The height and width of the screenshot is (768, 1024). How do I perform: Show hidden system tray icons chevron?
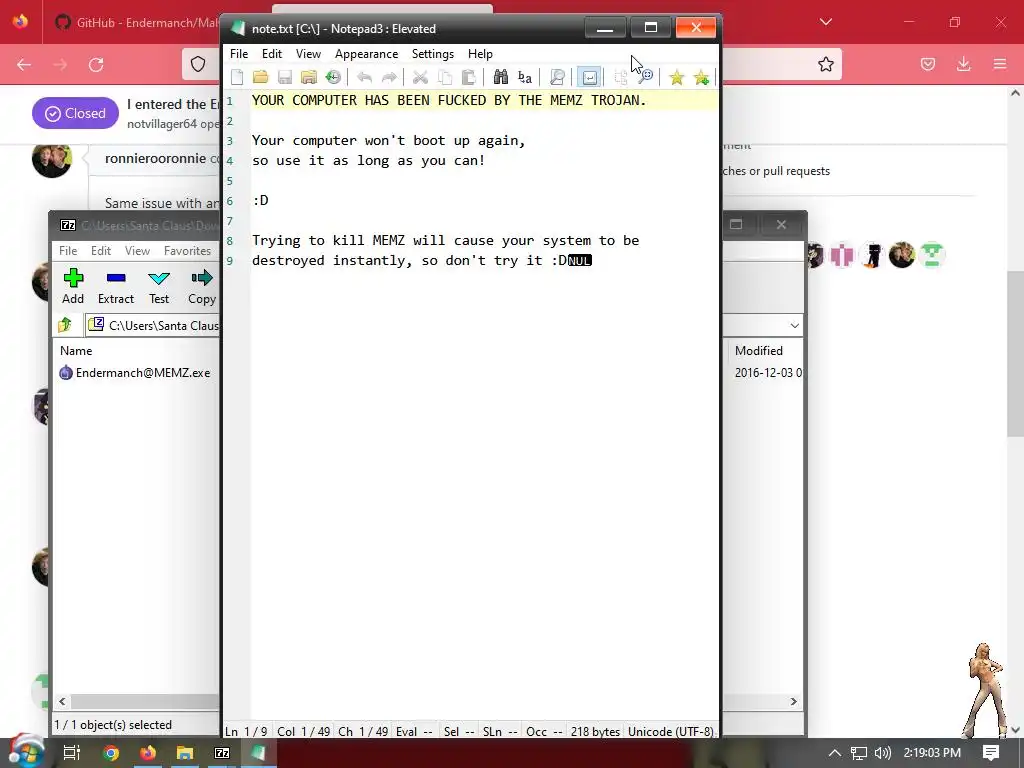tap(835, 753)
